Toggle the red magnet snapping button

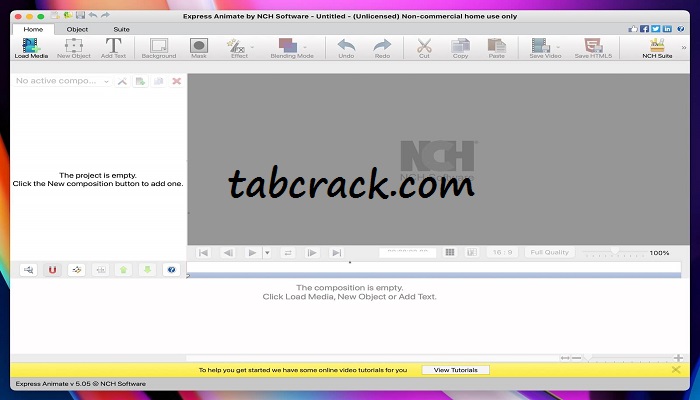52,270
